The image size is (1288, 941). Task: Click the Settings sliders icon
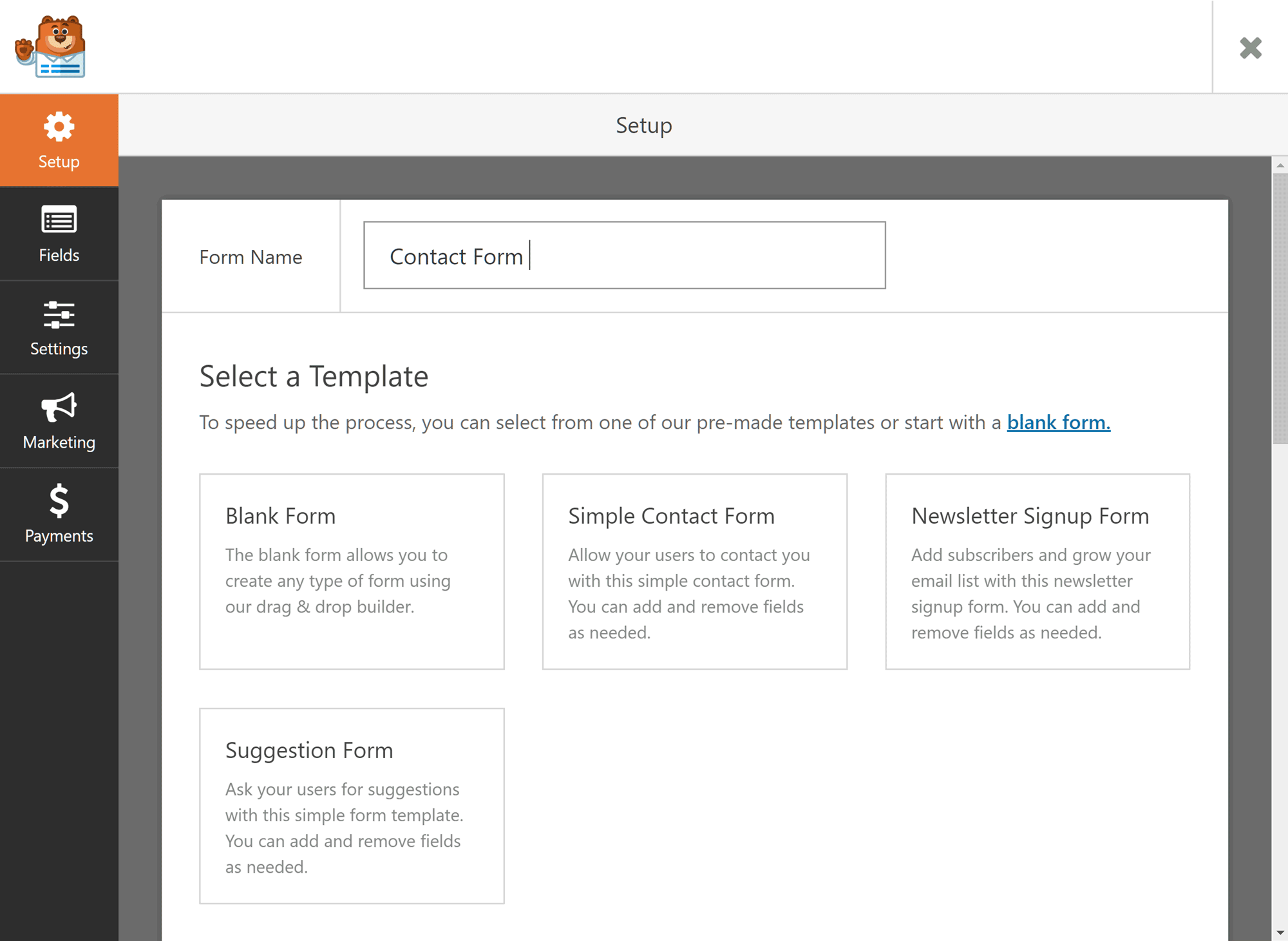coord(59,314)
